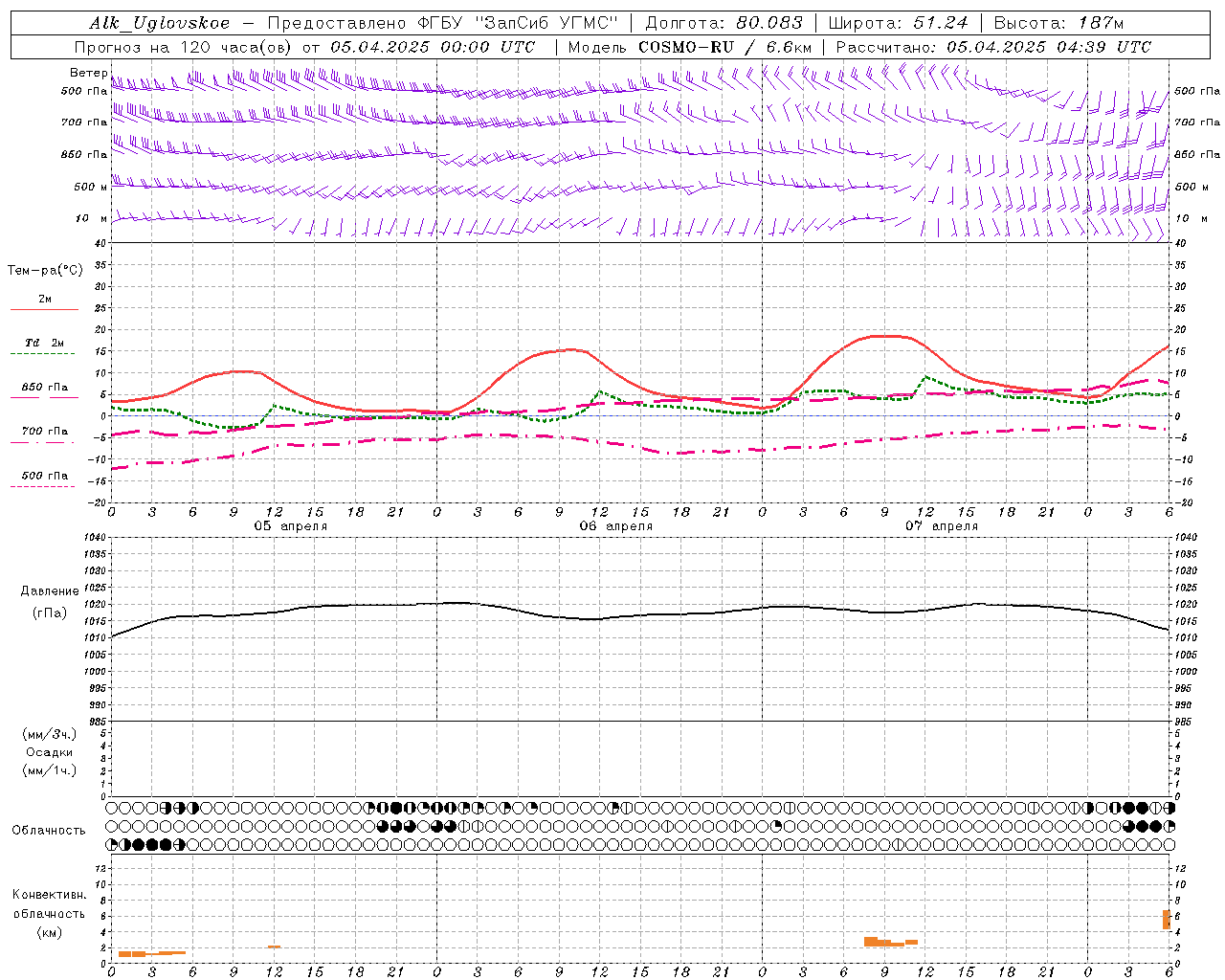The width and height of the screenshot is (1225, 980).
Task: Click the Конвективн. label text
Action: [49, 895]
